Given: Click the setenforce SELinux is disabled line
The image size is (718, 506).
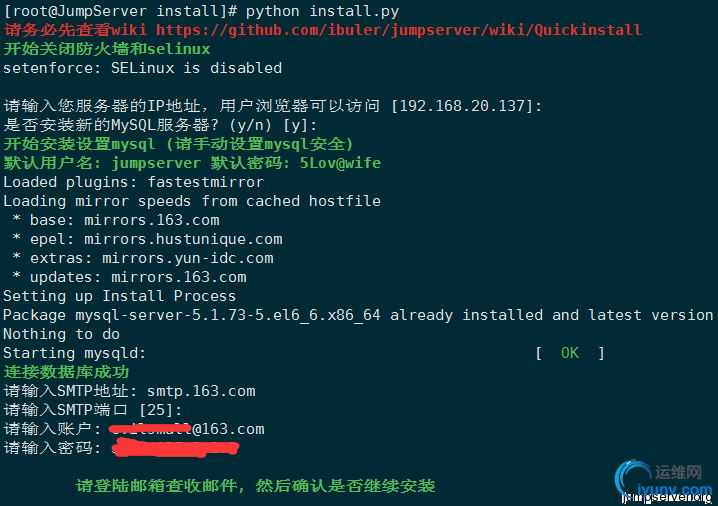Looking at the screenshot, I should pyautogui.click(x=142, y=68).
